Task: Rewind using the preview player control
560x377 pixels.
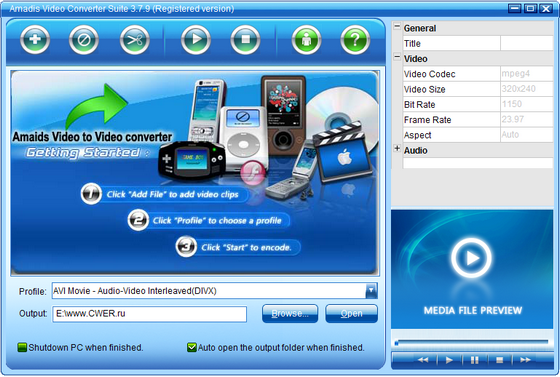Action: tap(423, 360)
